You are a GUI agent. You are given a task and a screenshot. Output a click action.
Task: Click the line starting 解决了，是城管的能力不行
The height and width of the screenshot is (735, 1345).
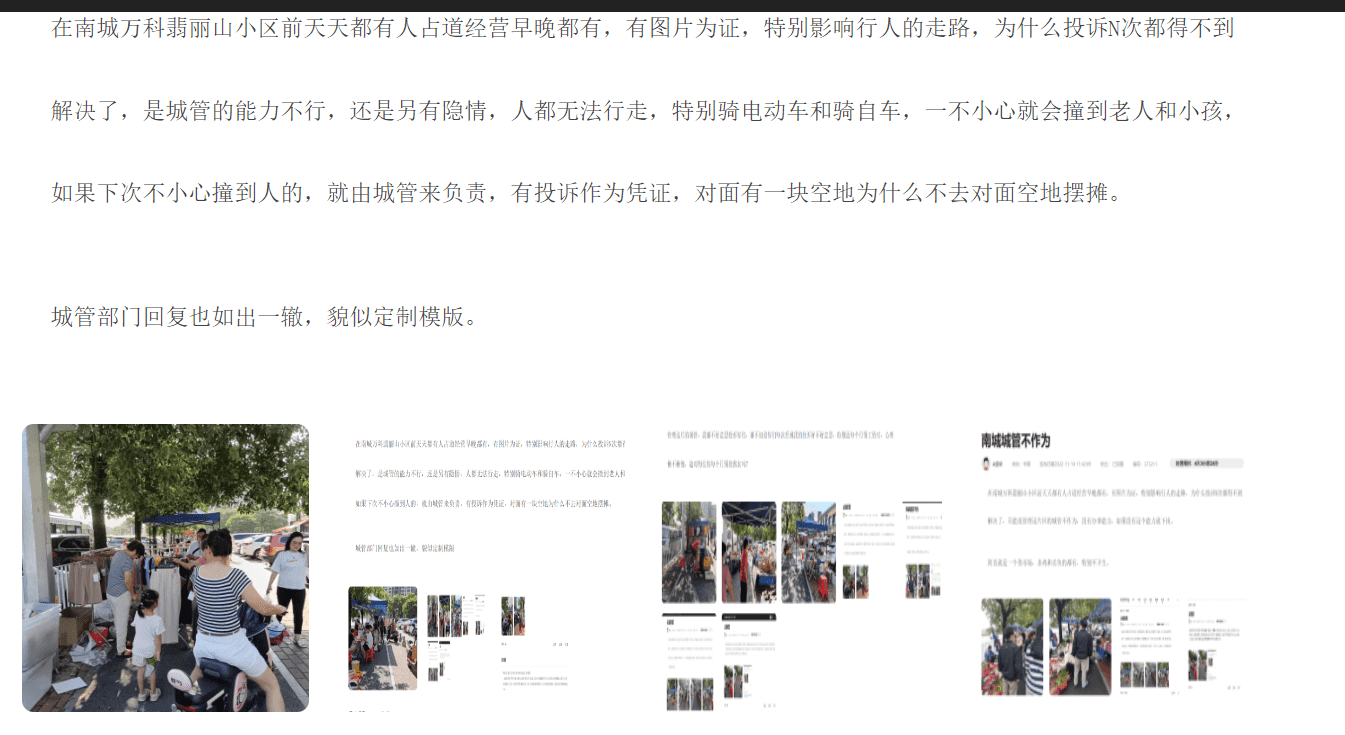[x=645, y=111]
